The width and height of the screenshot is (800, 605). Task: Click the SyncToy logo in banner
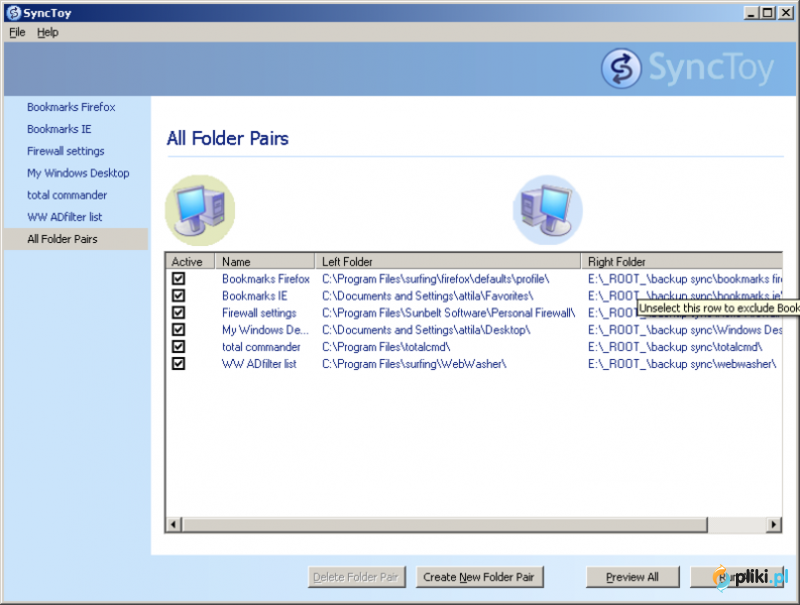pos(688,68)
